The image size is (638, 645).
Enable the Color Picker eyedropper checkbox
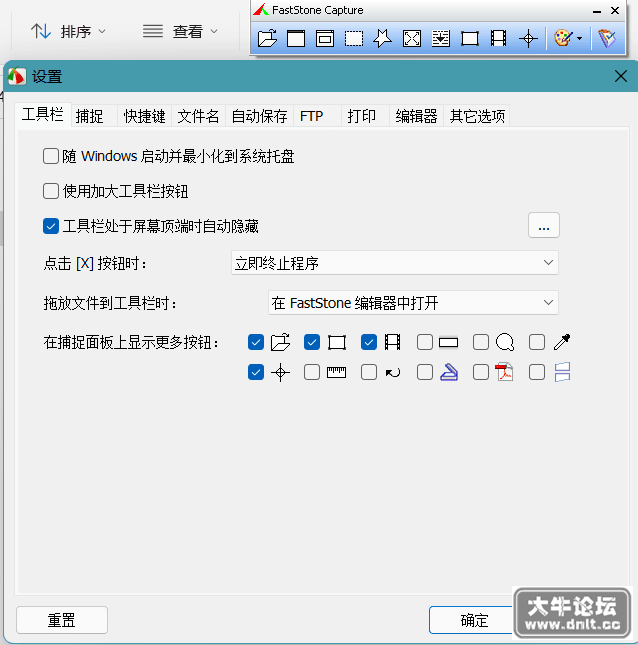(x=537, y=342)
